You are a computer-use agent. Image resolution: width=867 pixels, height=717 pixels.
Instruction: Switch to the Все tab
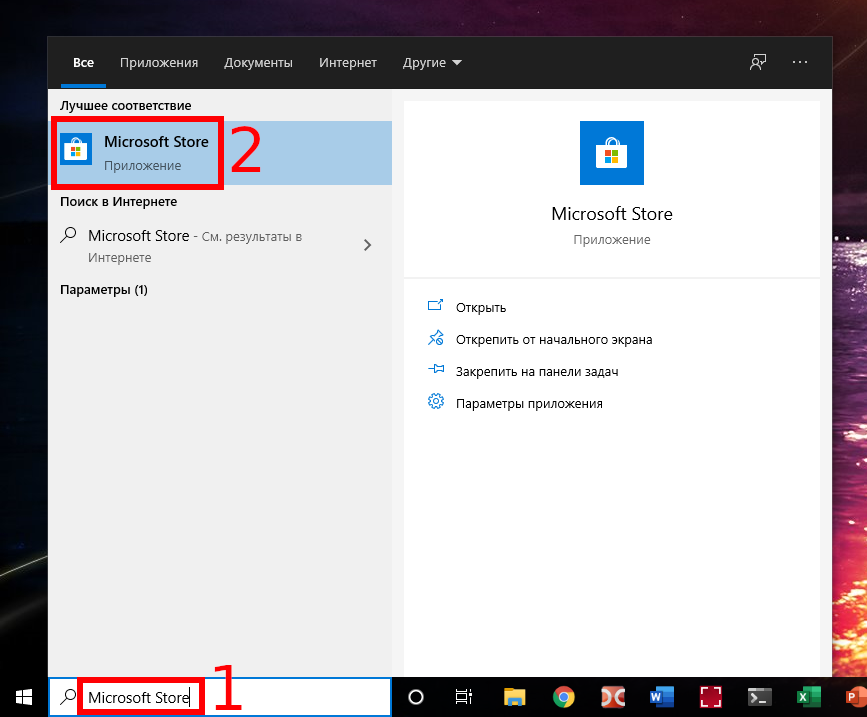tap(83, 62)
